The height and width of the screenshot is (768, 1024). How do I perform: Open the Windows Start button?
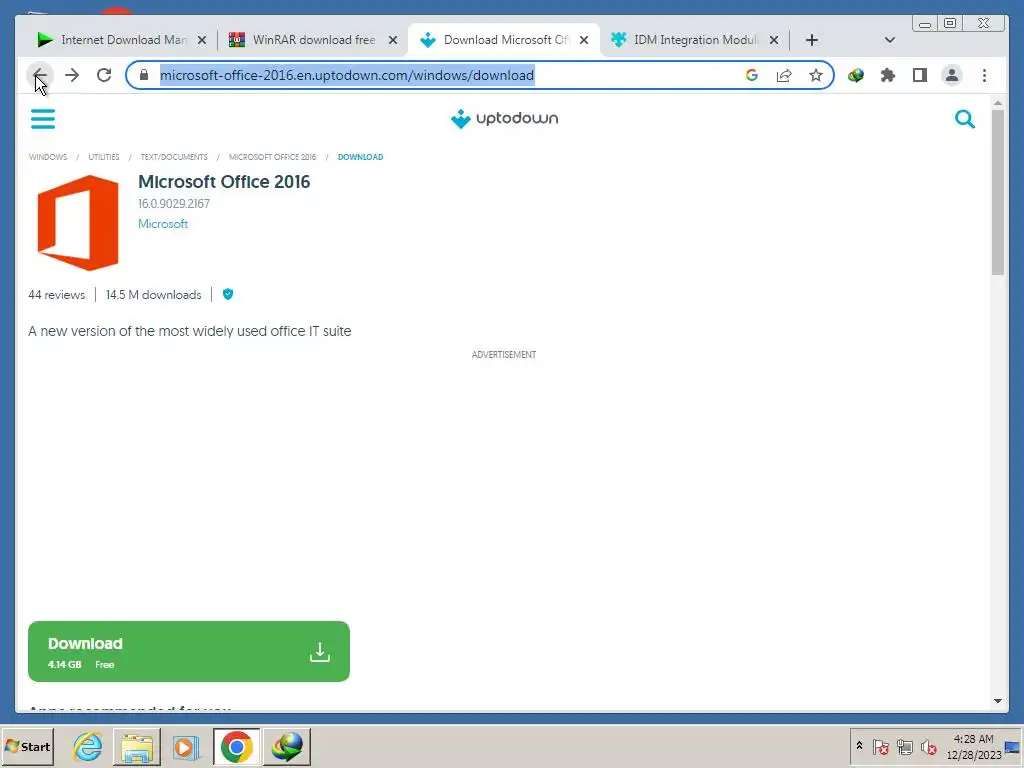[x=27, y=746]
